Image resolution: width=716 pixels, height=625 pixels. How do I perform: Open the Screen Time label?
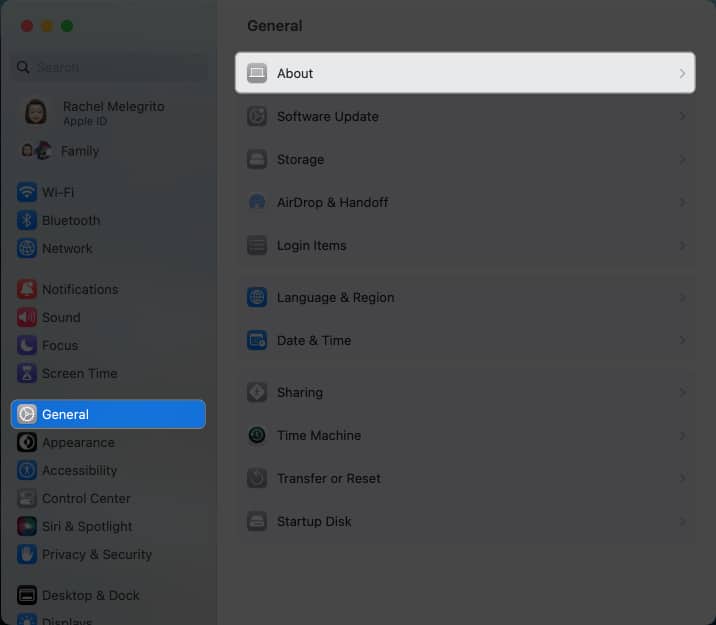click(x=80, y=373)
